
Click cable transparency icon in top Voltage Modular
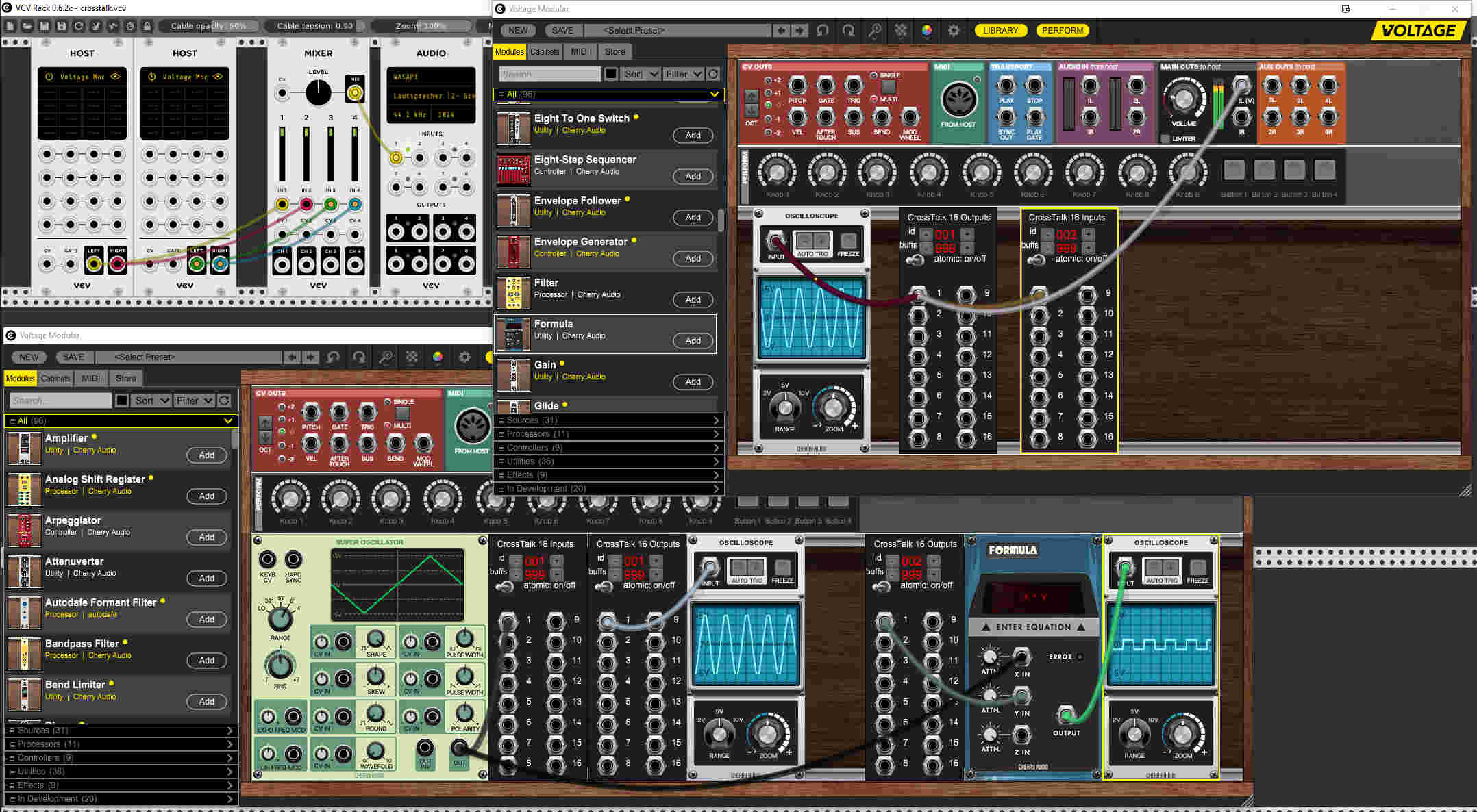click(x=901, y=30)
